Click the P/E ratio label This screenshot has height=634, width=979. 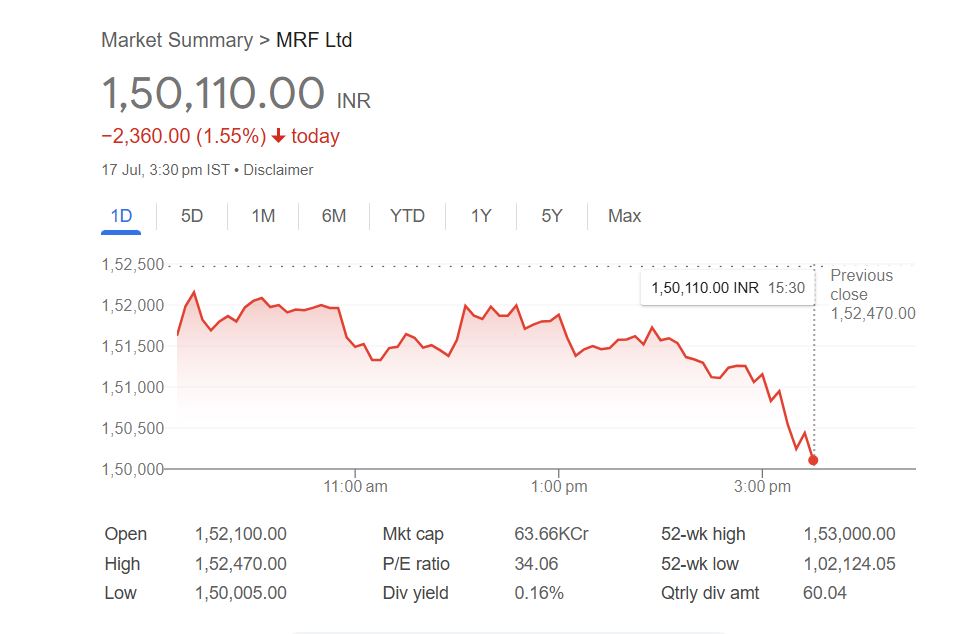416,564
